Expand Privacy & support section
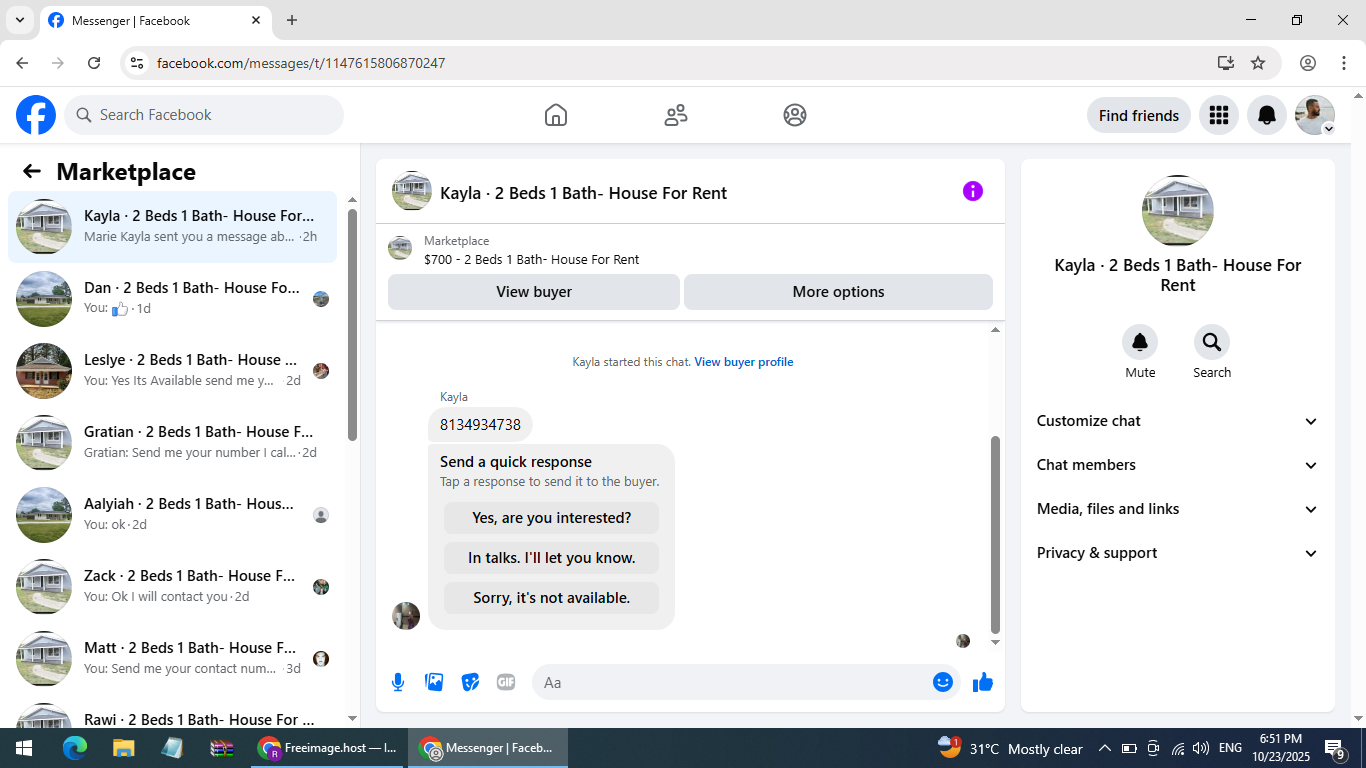 (1178, 553)
